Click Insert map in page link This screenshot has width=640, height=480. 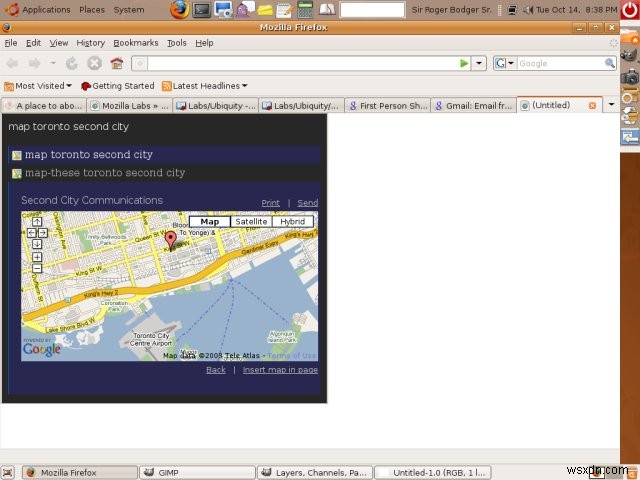[x=280, y=370]
